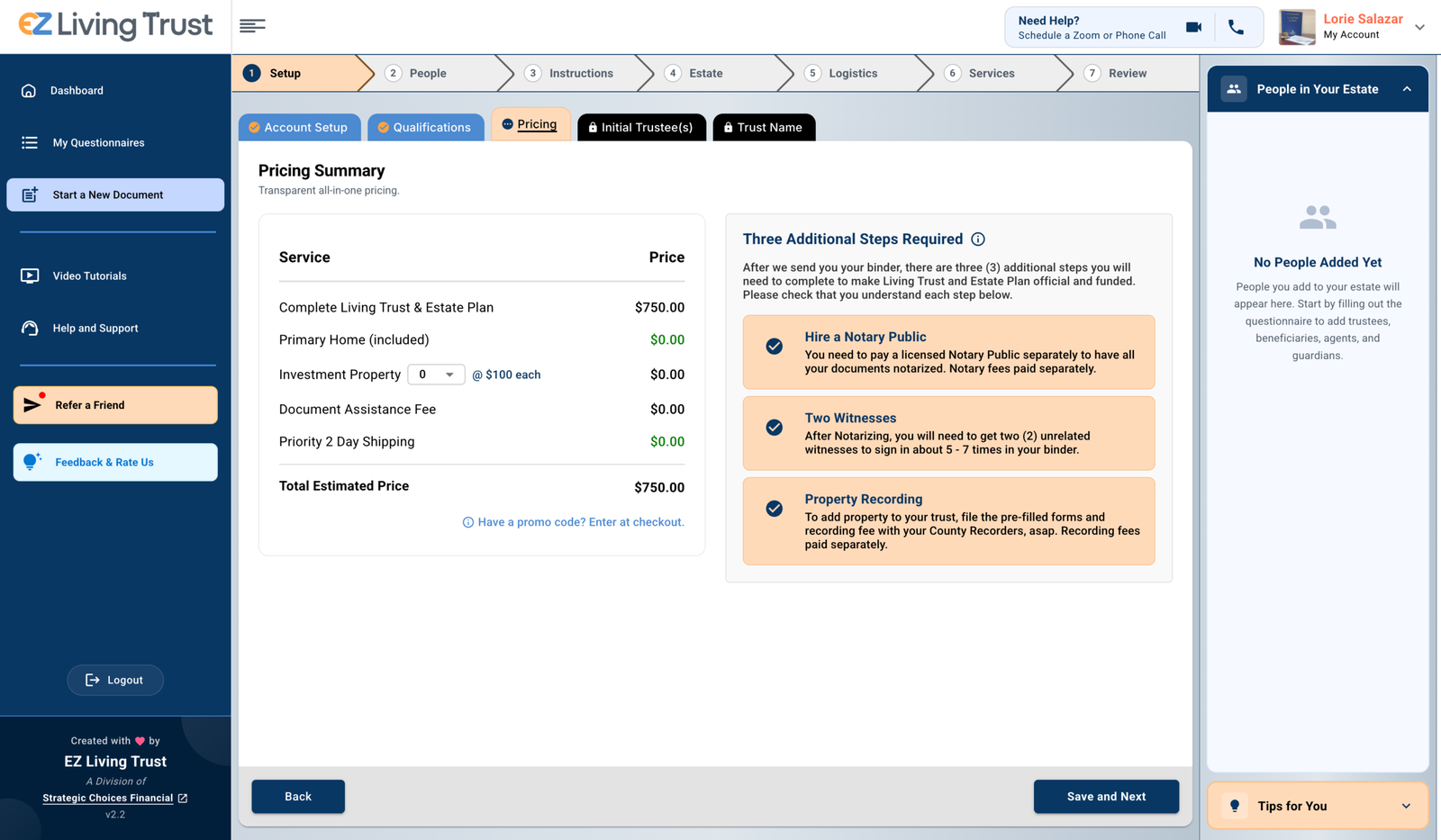This screenshot has height=840, width=1441.
Task: Select the Pricing tab
Action: pyautogui.click(x=530, y=124)
